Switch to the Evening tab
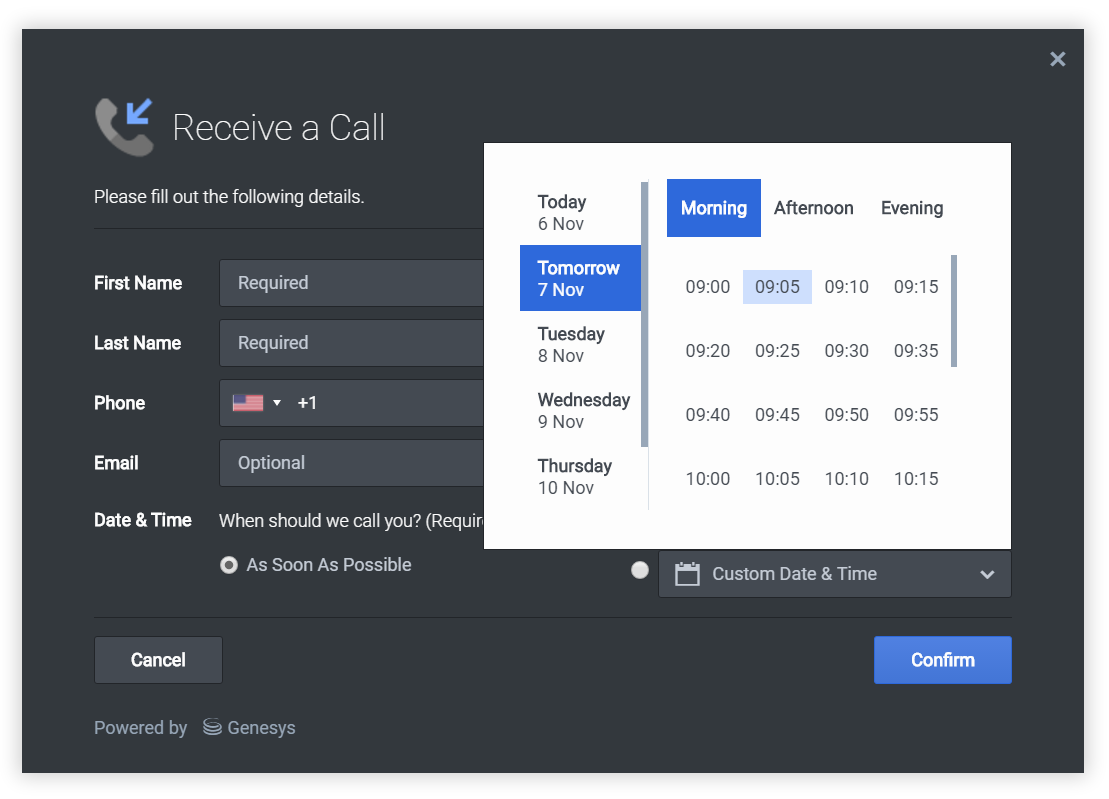1109x799 pixels. pos(911,208)
